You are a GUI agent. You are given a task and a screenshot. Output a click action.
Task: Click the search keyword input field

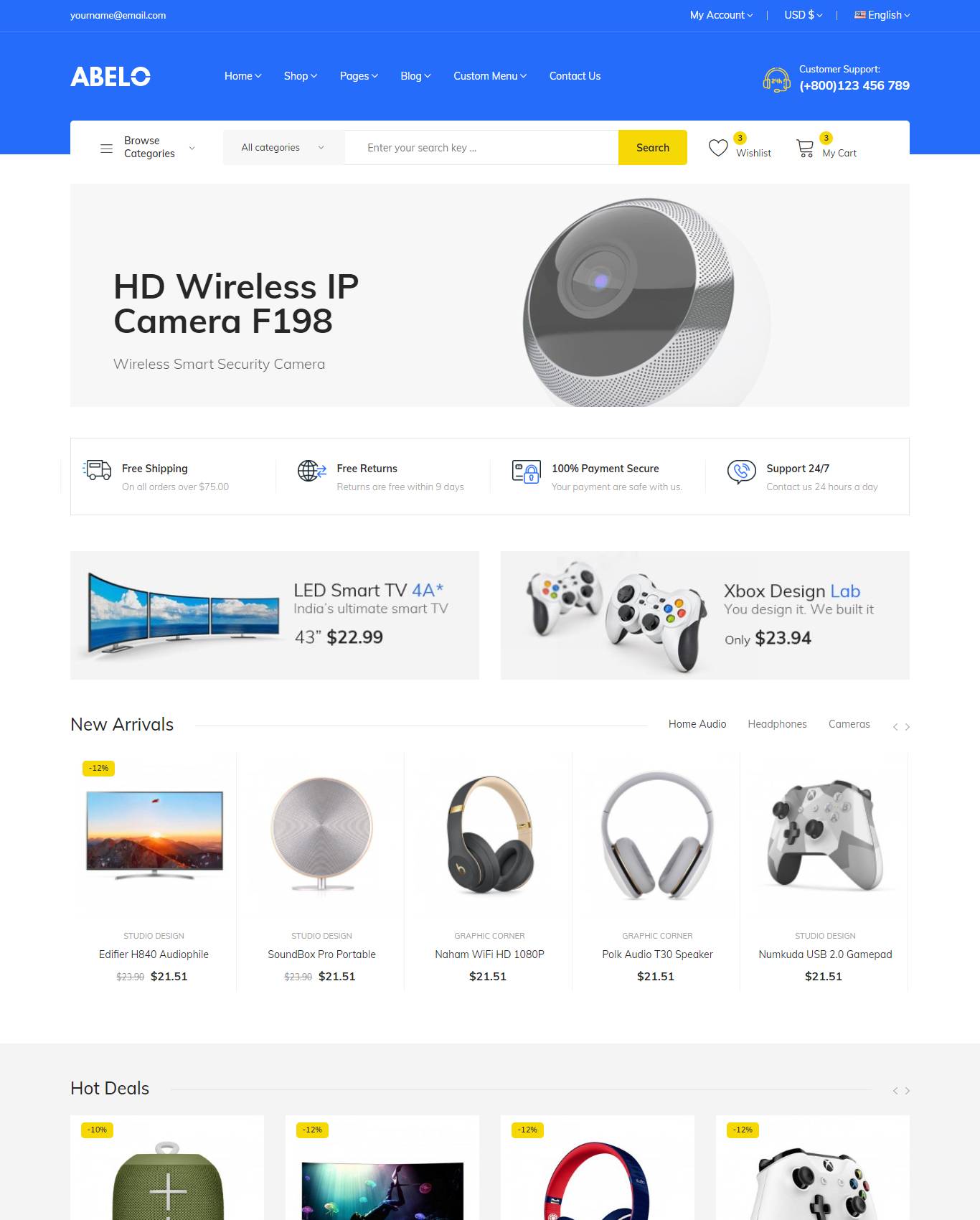click(x=481, y=147)
